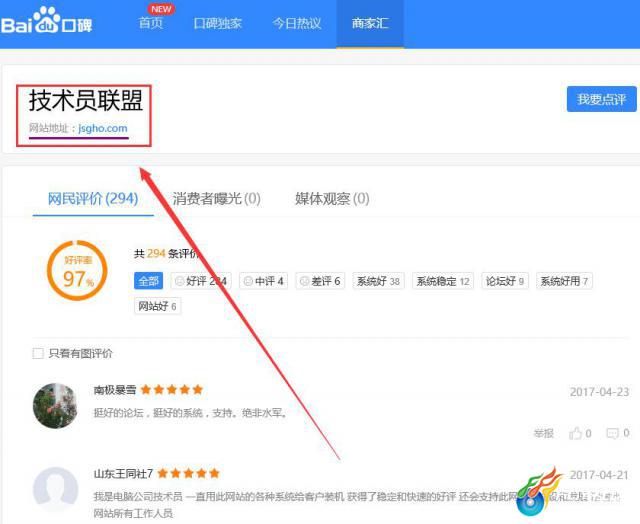Click 南极暴雪's five-star rating
This screenshot has height=524, width=640.
tap(171, 390)
